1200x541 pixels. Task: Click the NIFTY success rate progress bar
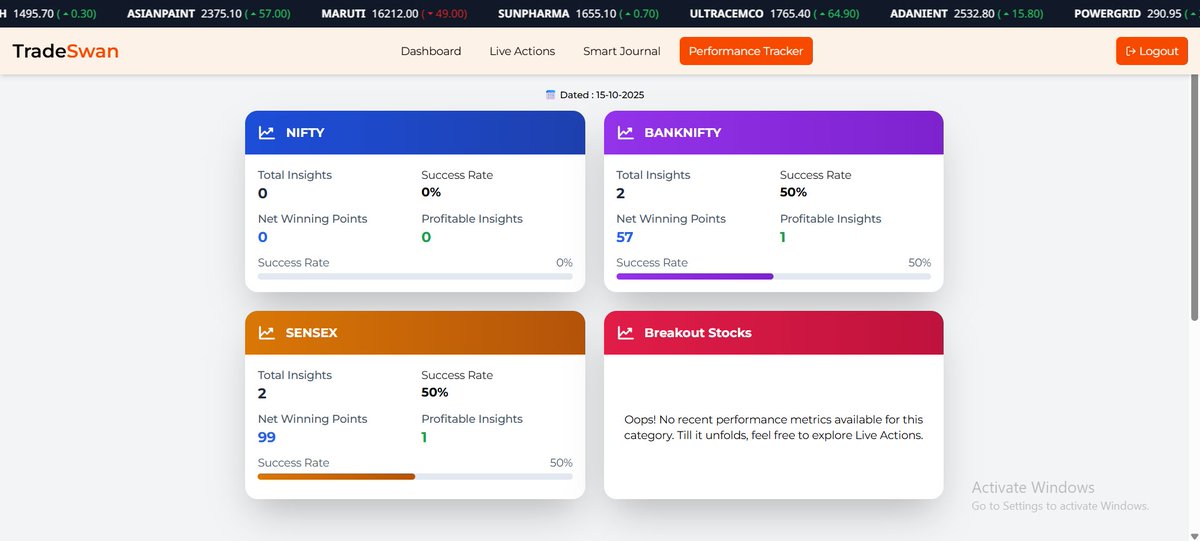coord(415,276)
